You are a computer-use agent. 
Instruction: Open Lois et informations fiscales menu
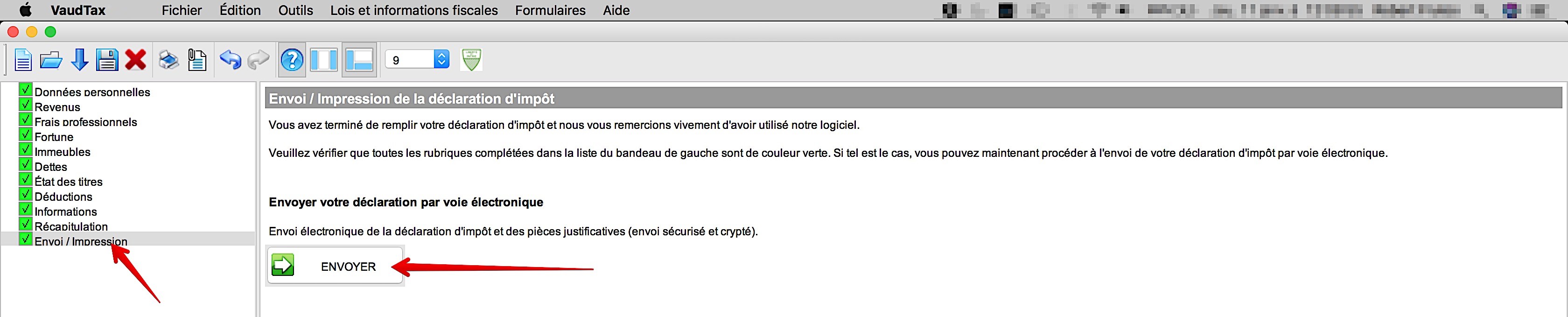click(x=414, y=10)
